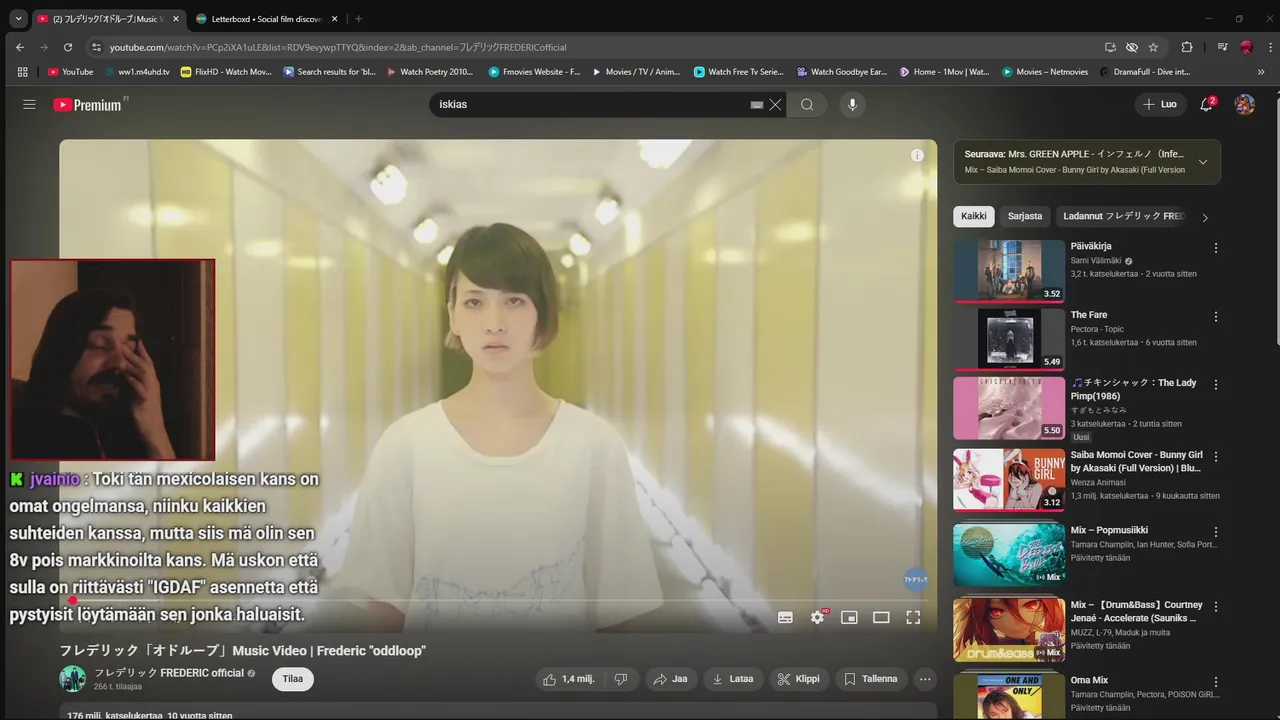The height and width of the screenshot is (720, 1280).
Task: Select the Ladannut フレデリック filter chip
Action: pos(1123,216)
